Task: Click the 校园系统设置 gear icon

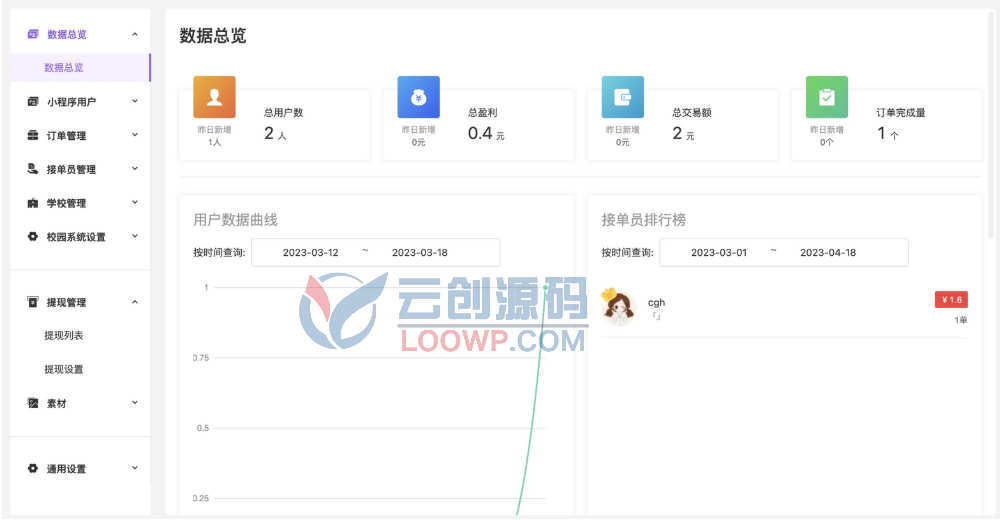Action: click(33, 237)
